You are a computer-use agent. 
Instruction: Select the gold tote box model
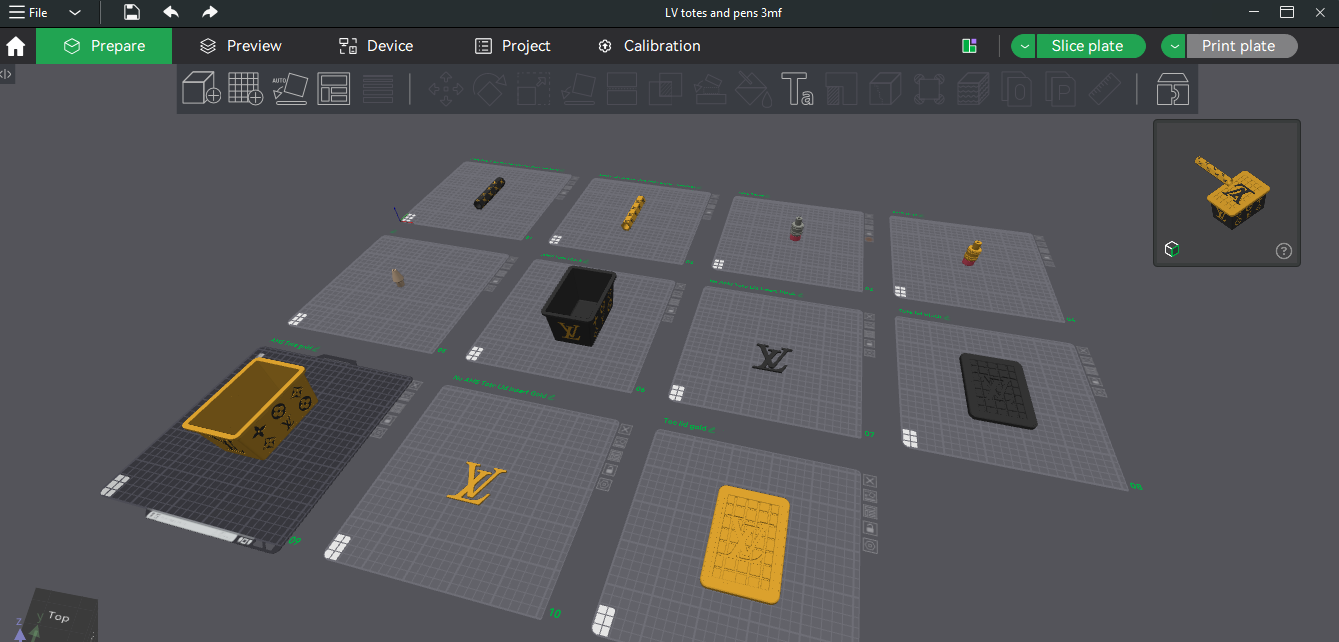(x=251, y=411)
